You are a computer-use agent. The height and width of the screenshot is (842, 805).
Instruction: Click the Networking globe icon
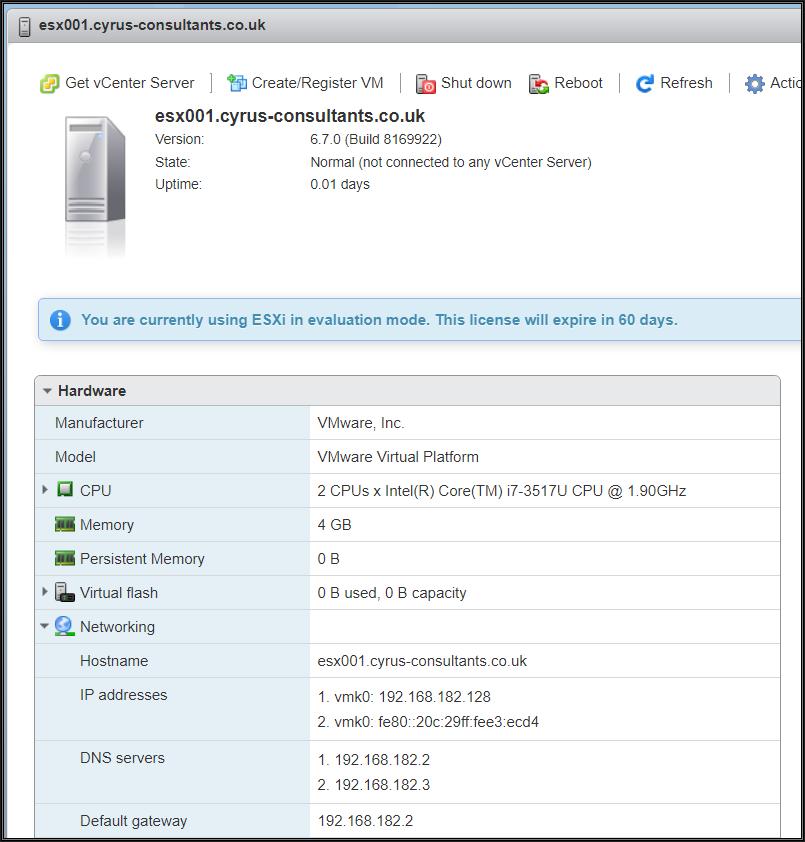coord(64,626)
